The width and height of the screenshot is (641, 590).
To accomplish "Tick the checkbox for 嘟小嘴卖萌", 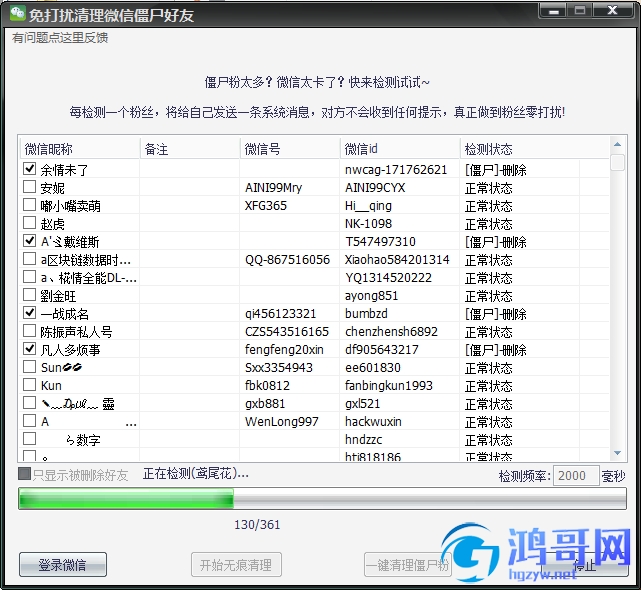I will [x=29, y=204].
